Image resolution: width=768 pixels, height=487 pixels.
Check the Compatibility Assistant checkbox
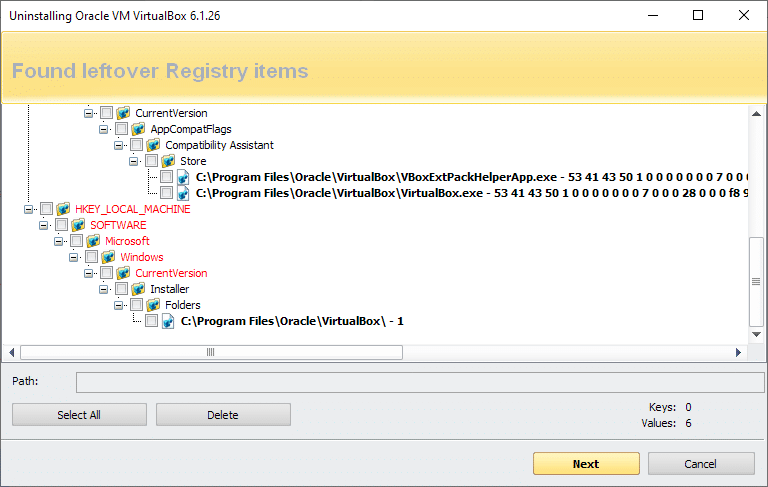(x=137, y=145)
